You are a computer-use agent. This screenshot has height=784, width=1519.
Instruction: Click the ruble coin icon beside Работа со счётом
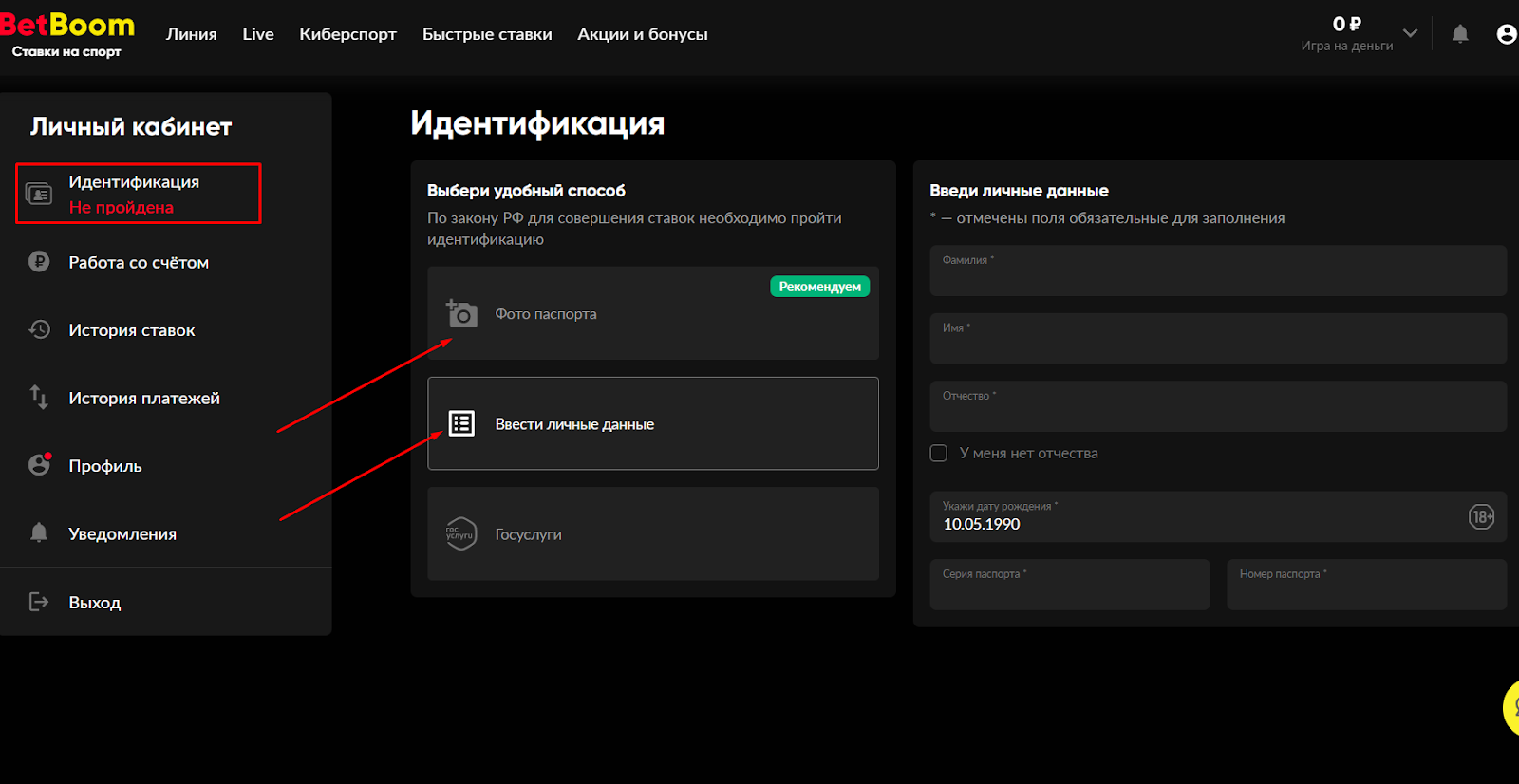coord(39,261)
